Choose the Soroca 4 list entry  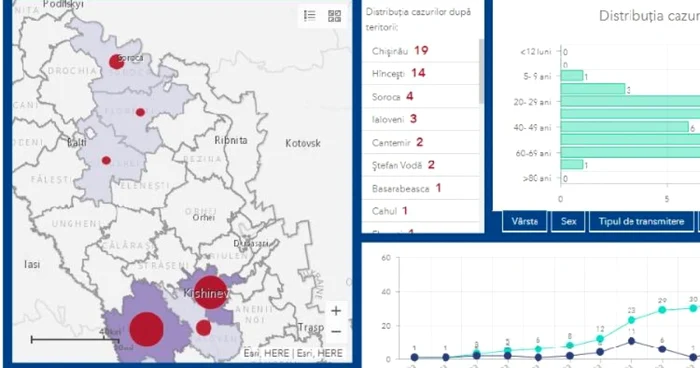click(x=421, y=96)
